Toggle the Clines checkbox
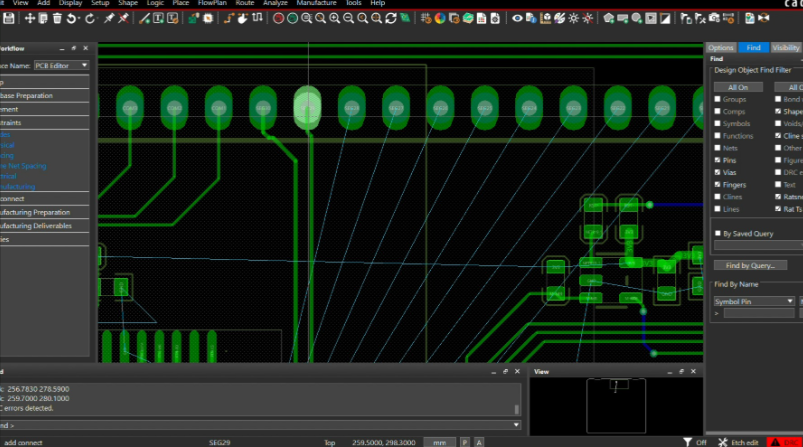This screenshot has height=447, width=803. coord(717,197)
